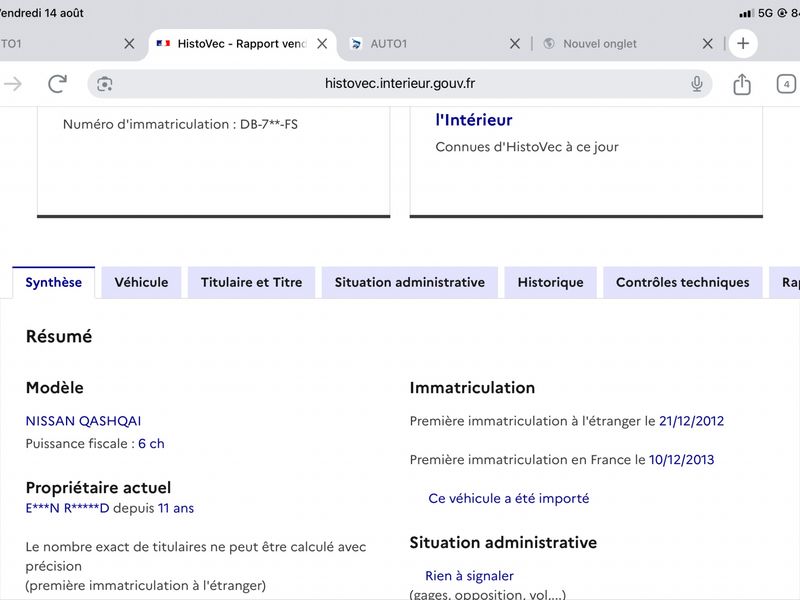Click the date 21/12/2012
Screen dimensions: 800x600
pyautogui.click(x=691, y=421)
